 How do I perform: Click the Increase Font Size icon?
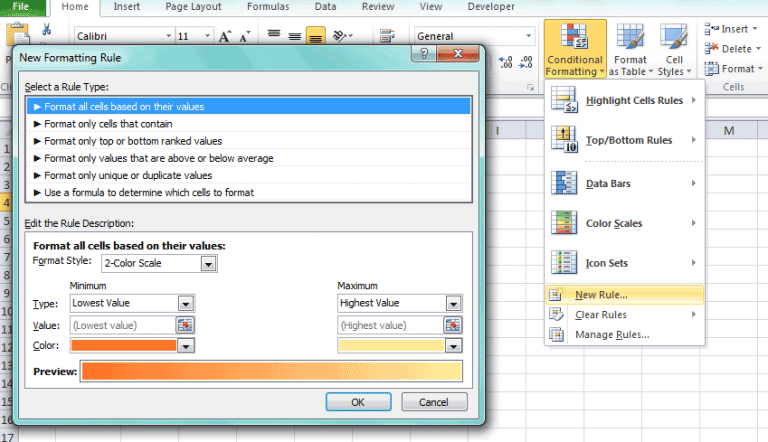[225, 36]
